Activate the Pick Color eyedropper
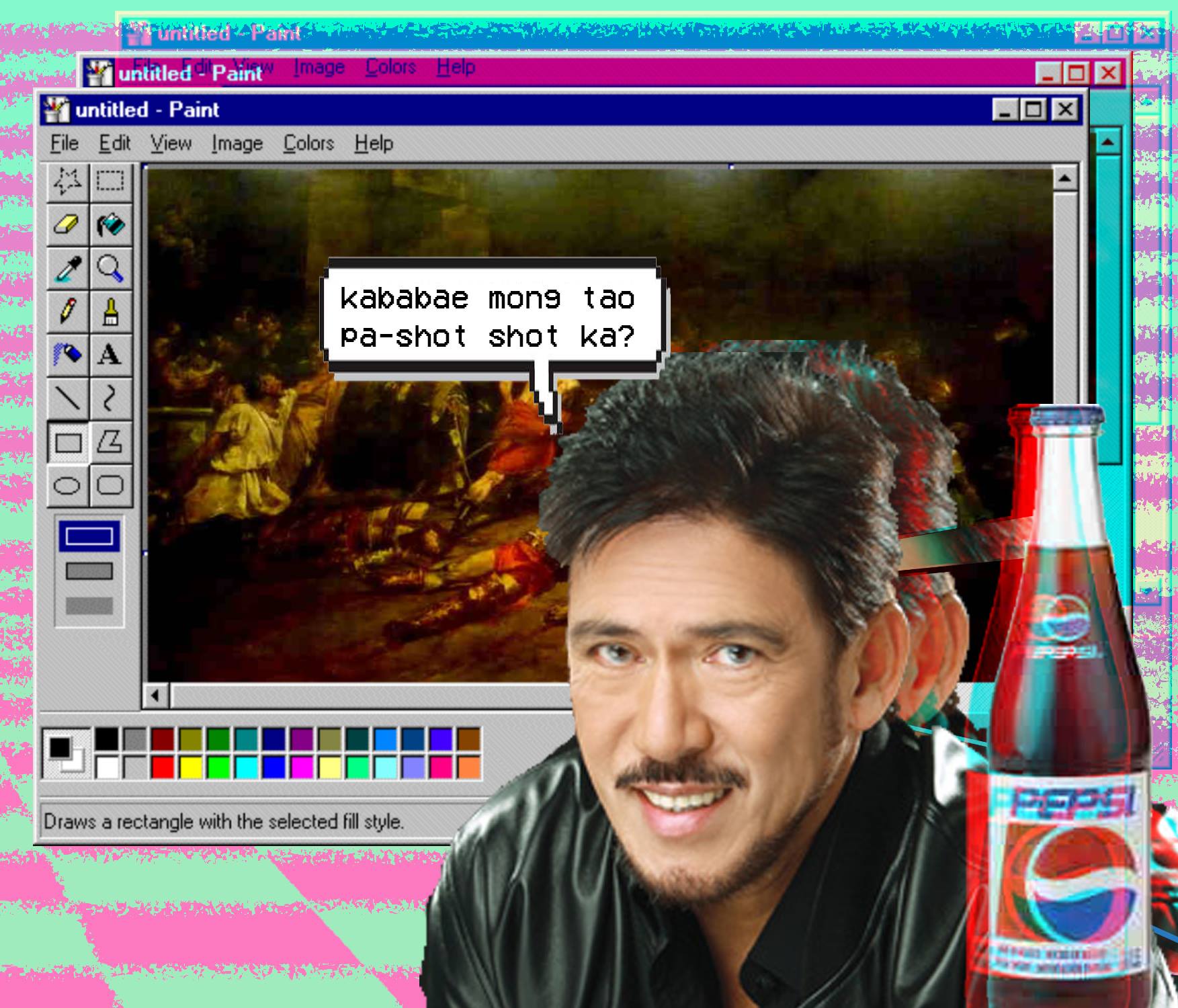1178x1008 pixels. click(x=67, y=269)
